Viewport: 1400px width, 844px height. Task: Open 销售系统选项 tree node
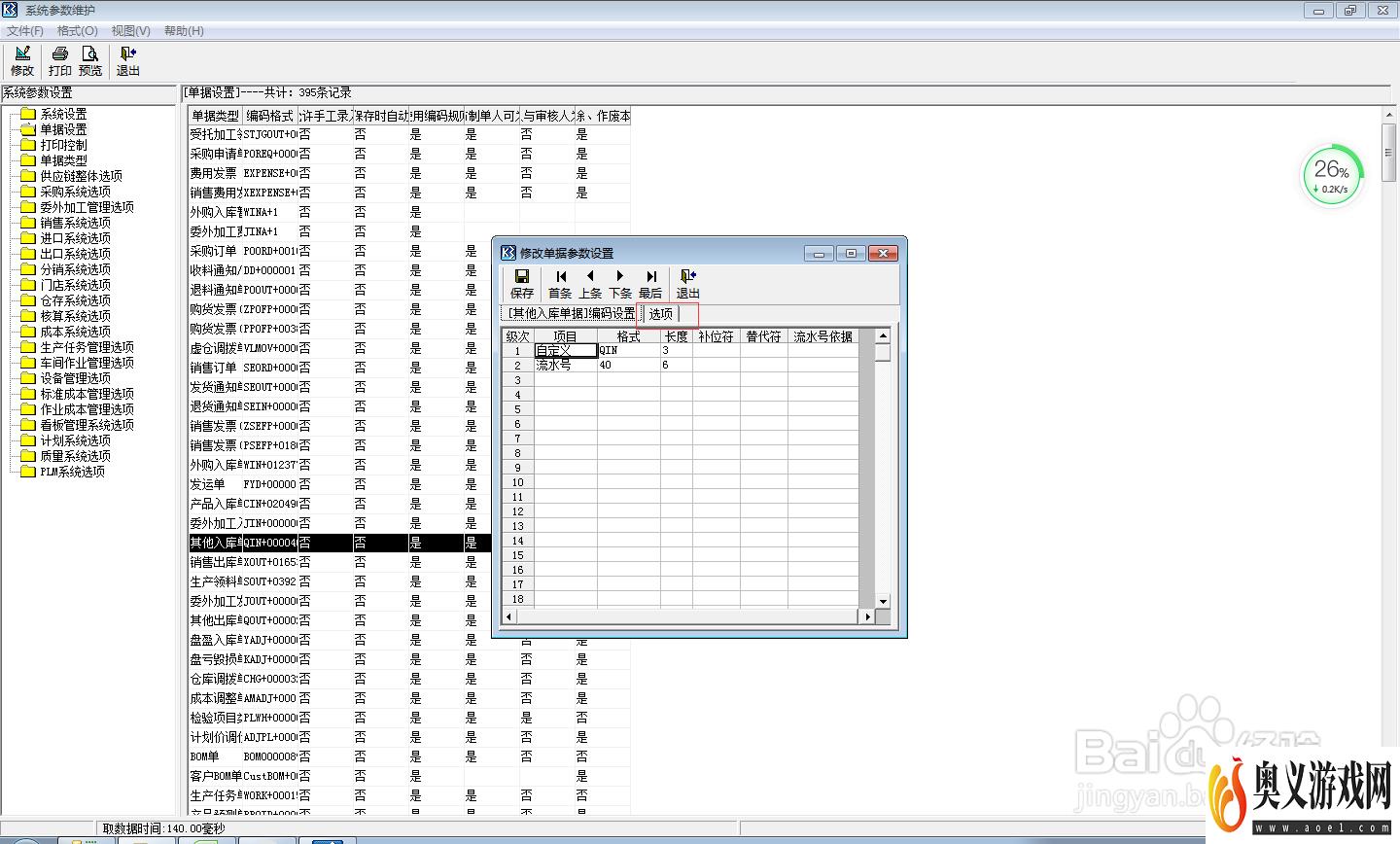click(x=75, y=223)
